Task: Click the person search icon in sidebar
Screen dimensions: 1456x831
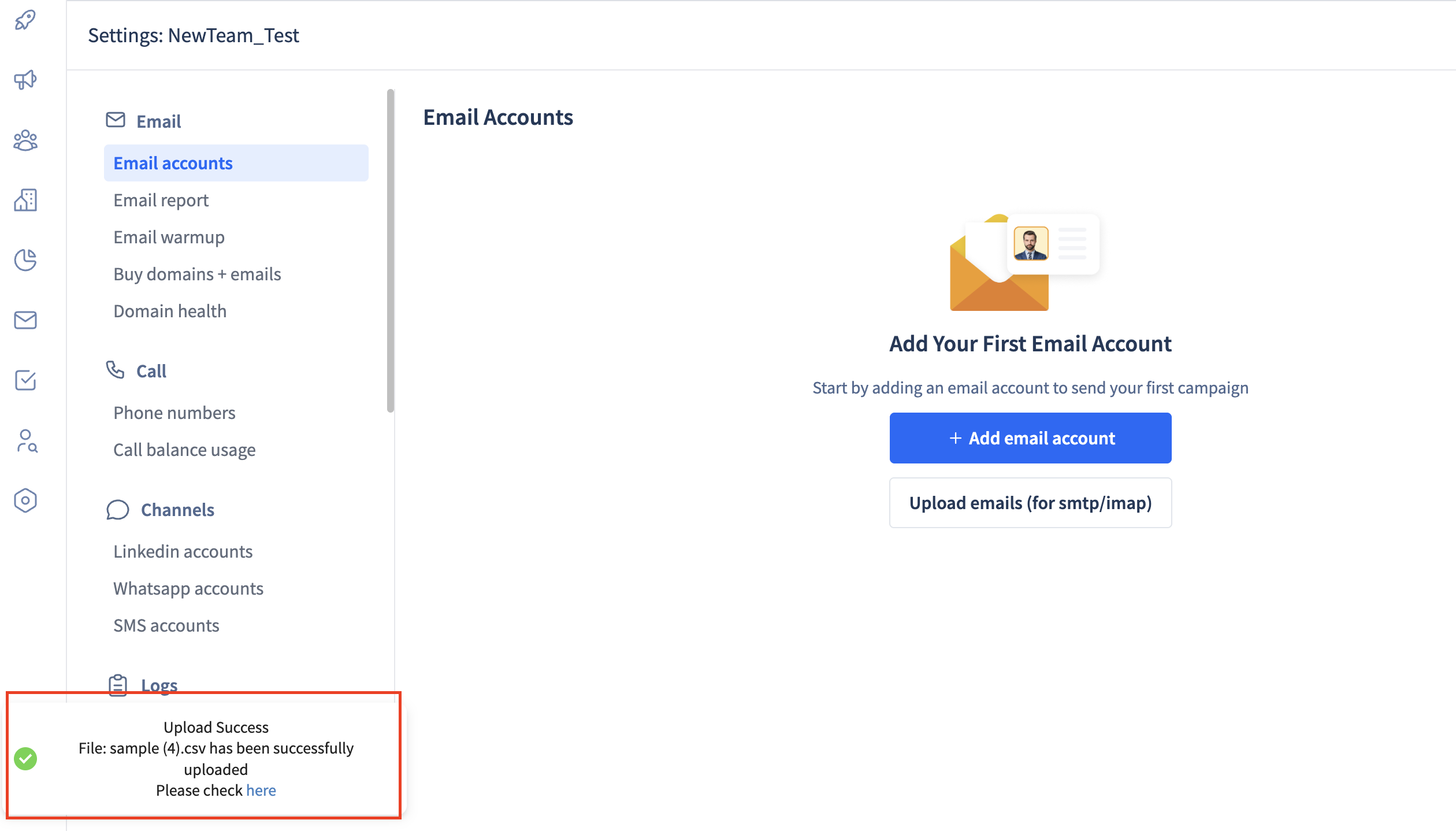Action: [x=27, y=440]
